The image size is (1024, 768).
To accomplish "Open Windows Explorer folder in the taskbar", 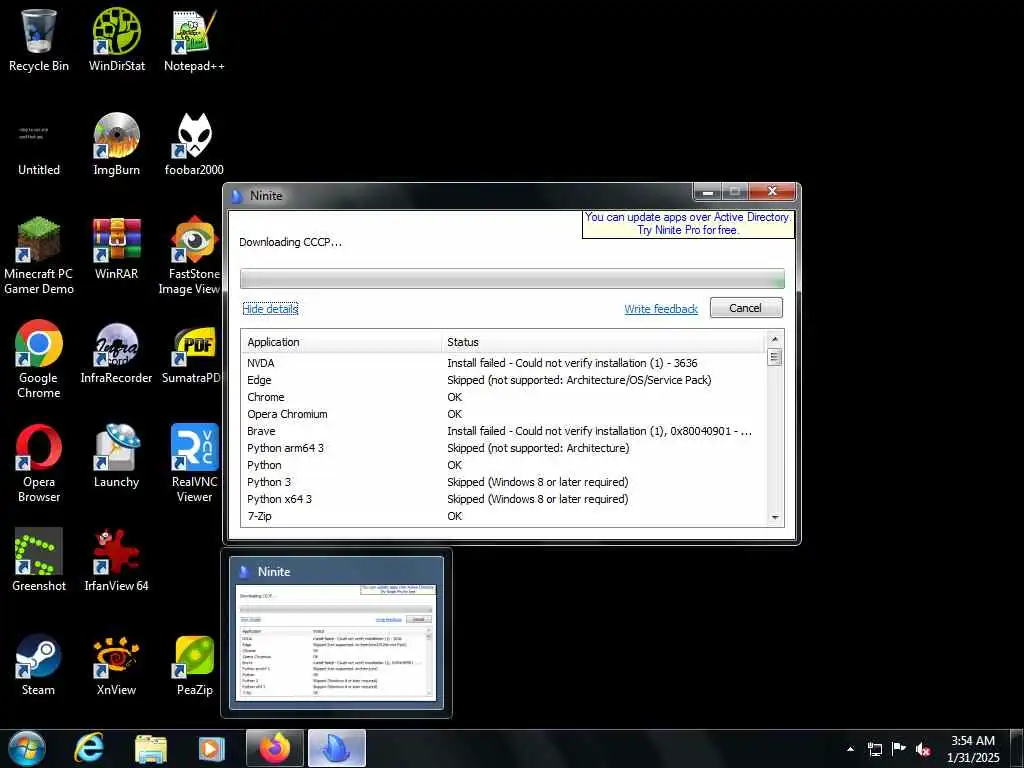I will click(x=151, y=748).
